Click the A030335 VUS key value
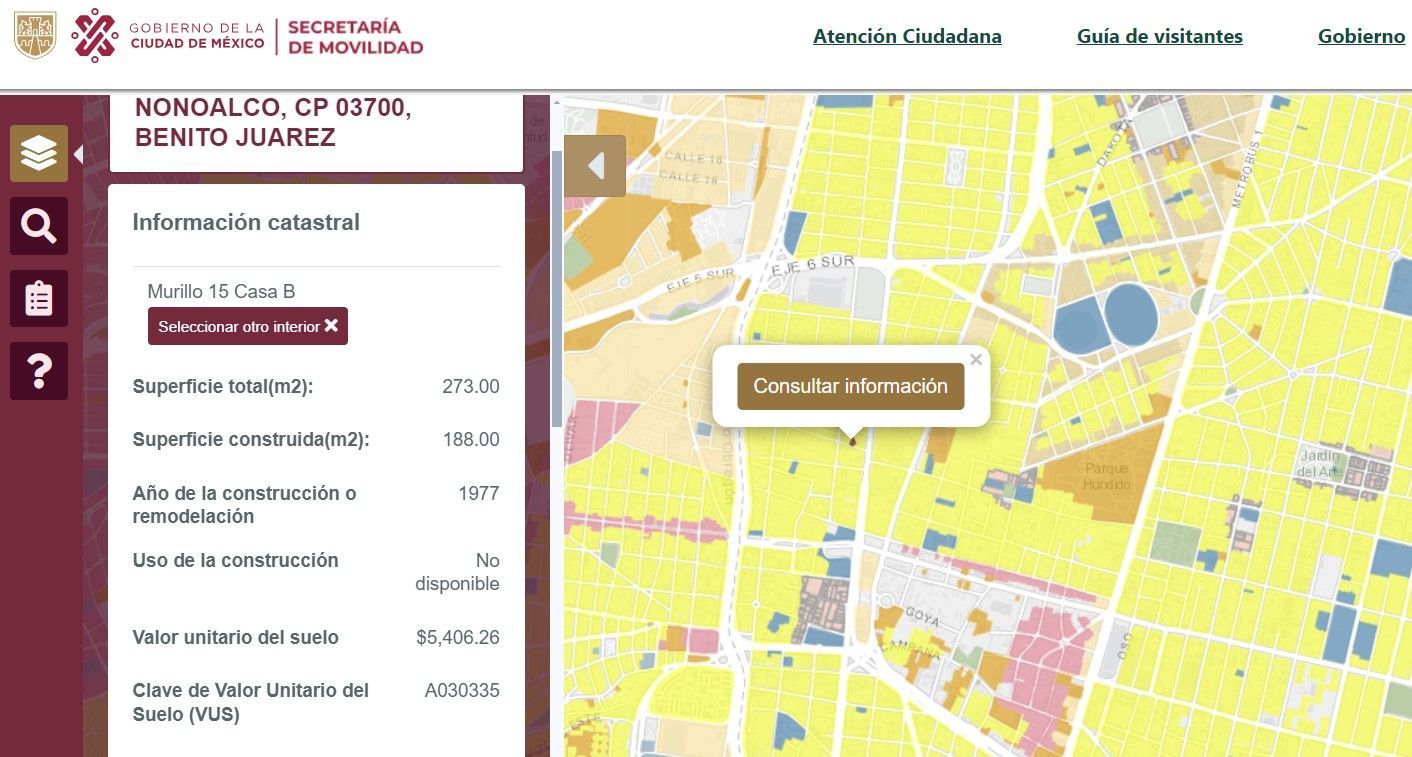The width and height of the screenshot is (1412, 757). pos(462,690)
